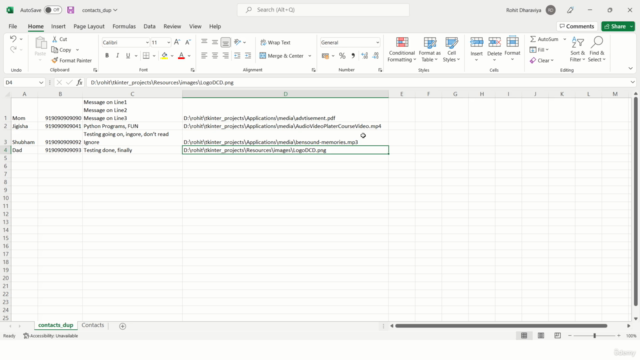Apply Italic formatting

pyautogui.click(x=118, y=56)
